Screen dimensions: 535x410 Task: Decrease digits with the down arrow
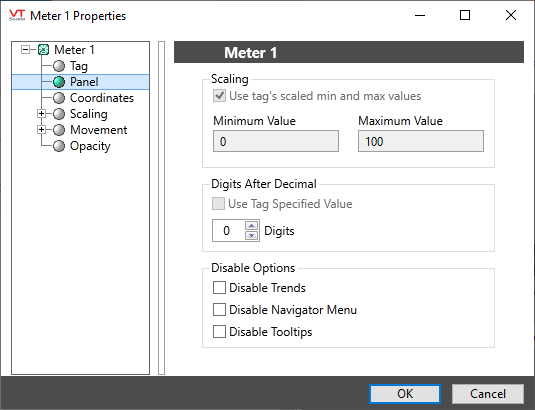[x=251, y=235]
